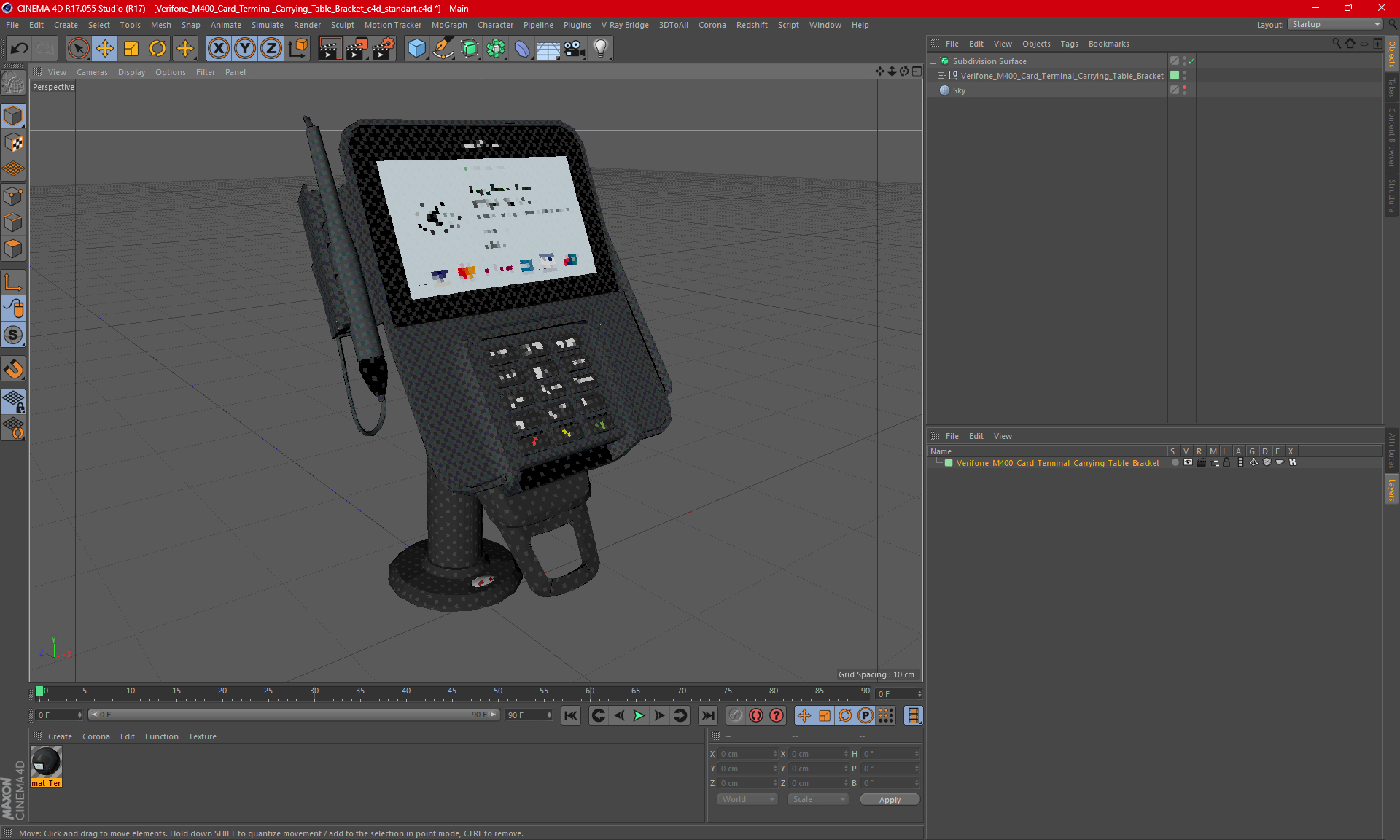Click frame 45 on the timeline ruler
The image size is (1400, 840).
pyautogui.click(x=452, y=691)
